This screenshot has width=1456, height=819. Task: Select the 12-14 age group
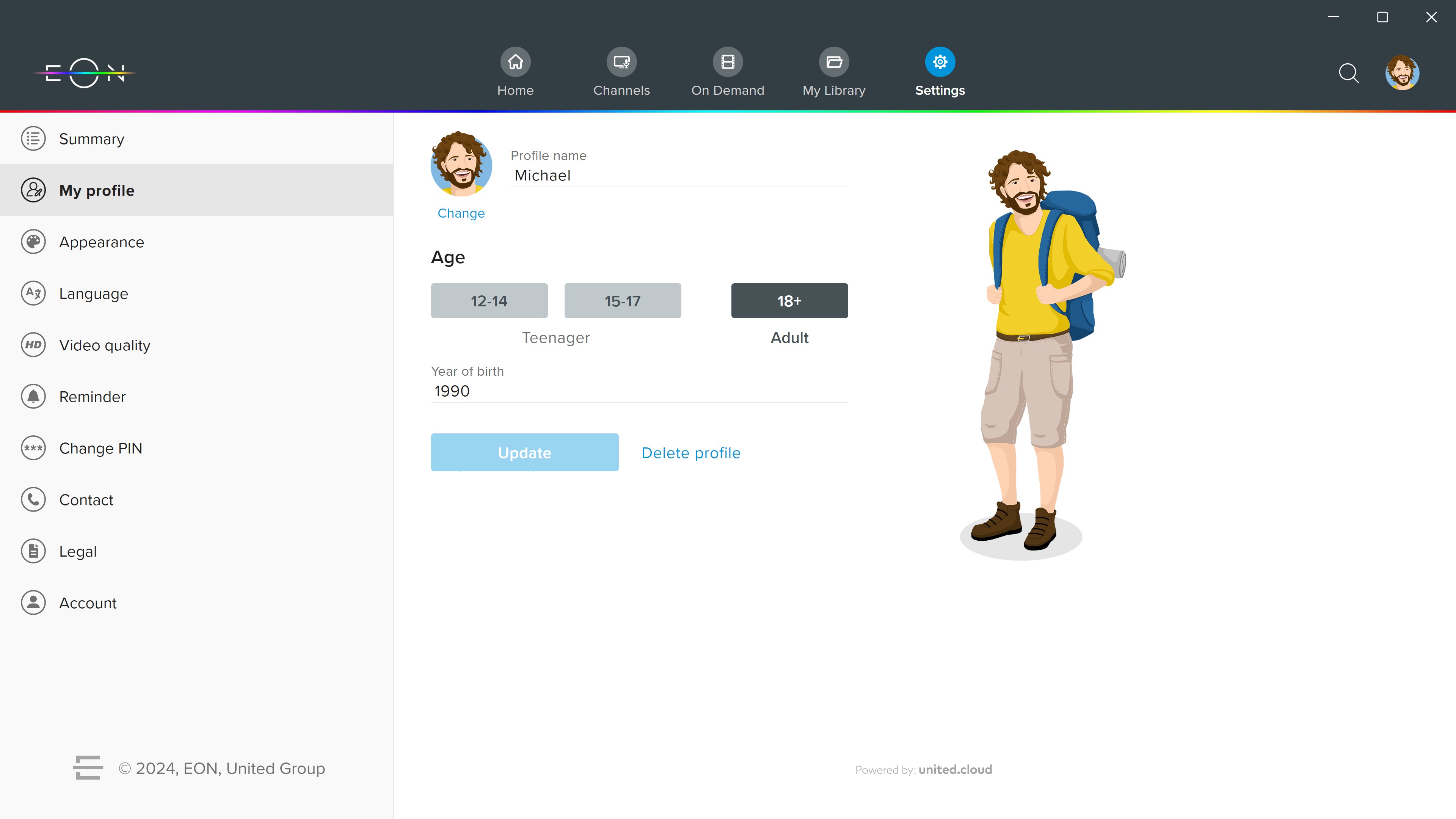489,301
